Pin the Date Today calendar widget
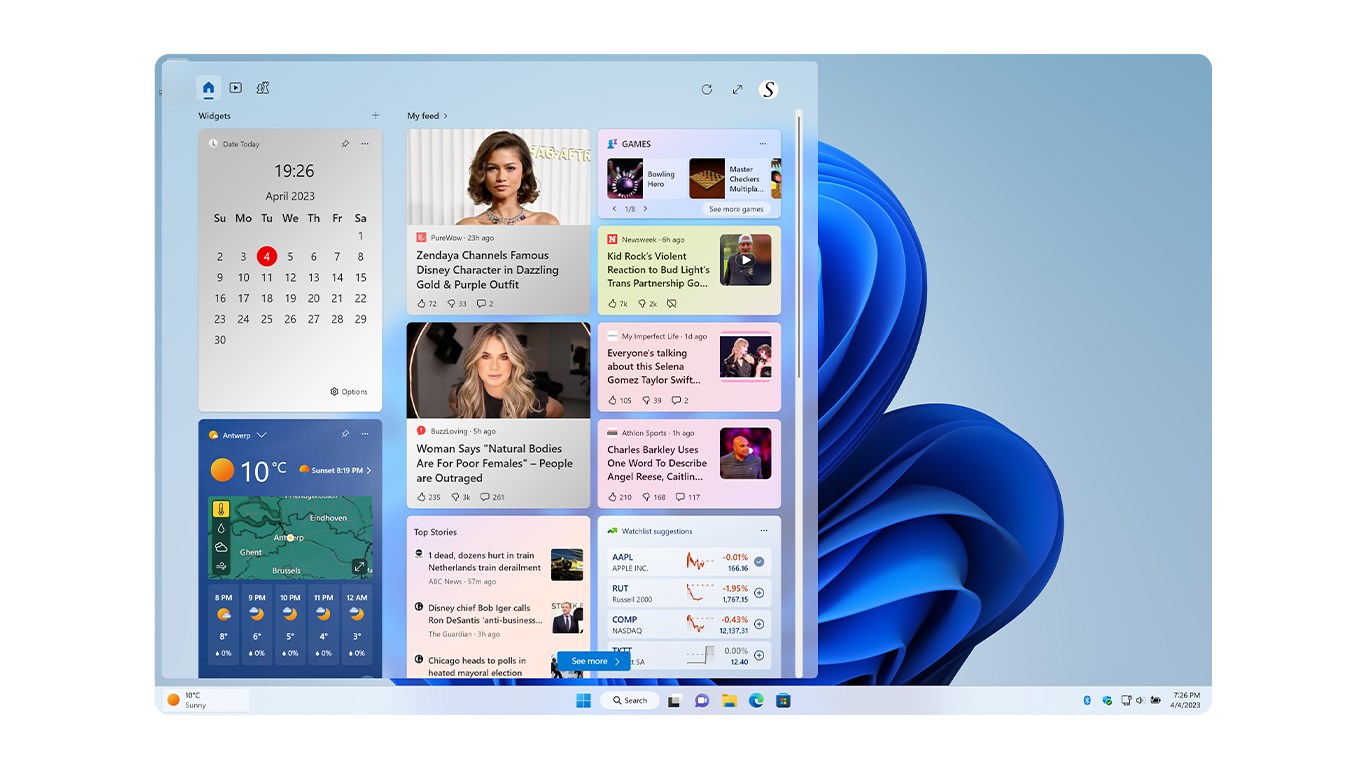 pos(345,143)
